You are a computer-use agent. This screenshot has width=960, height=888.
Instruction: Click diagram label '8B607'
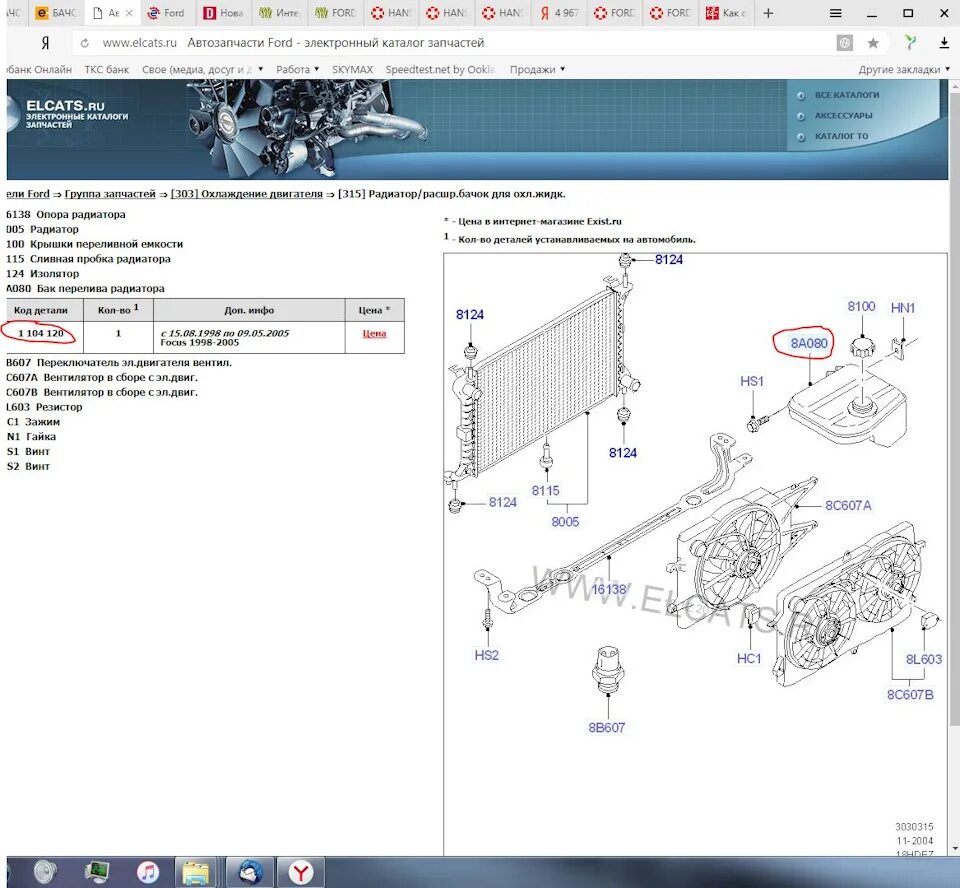(x=607, y=728)
